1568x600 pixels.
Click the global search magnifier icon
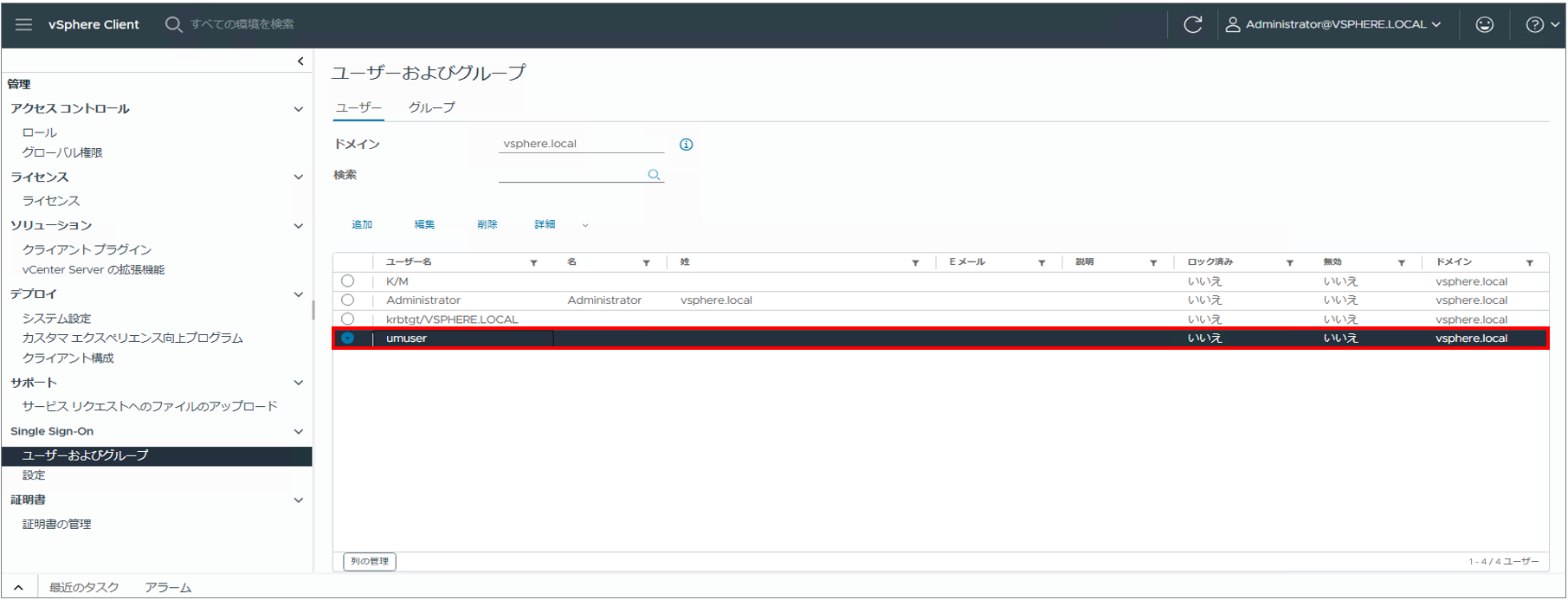point(173,24)
